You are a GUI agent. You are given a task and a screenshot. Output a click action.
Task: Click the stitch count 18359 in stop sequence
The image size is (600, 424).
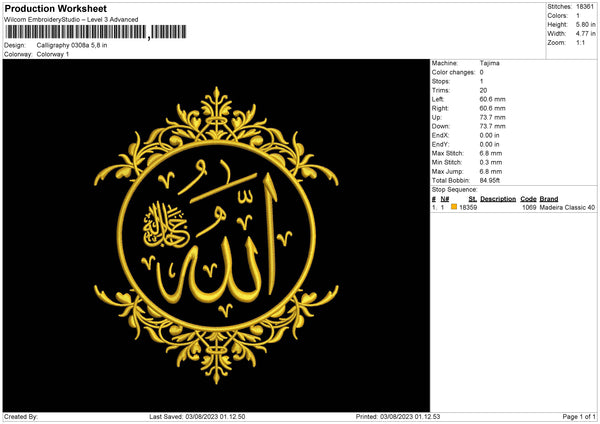tap(468, 207)
